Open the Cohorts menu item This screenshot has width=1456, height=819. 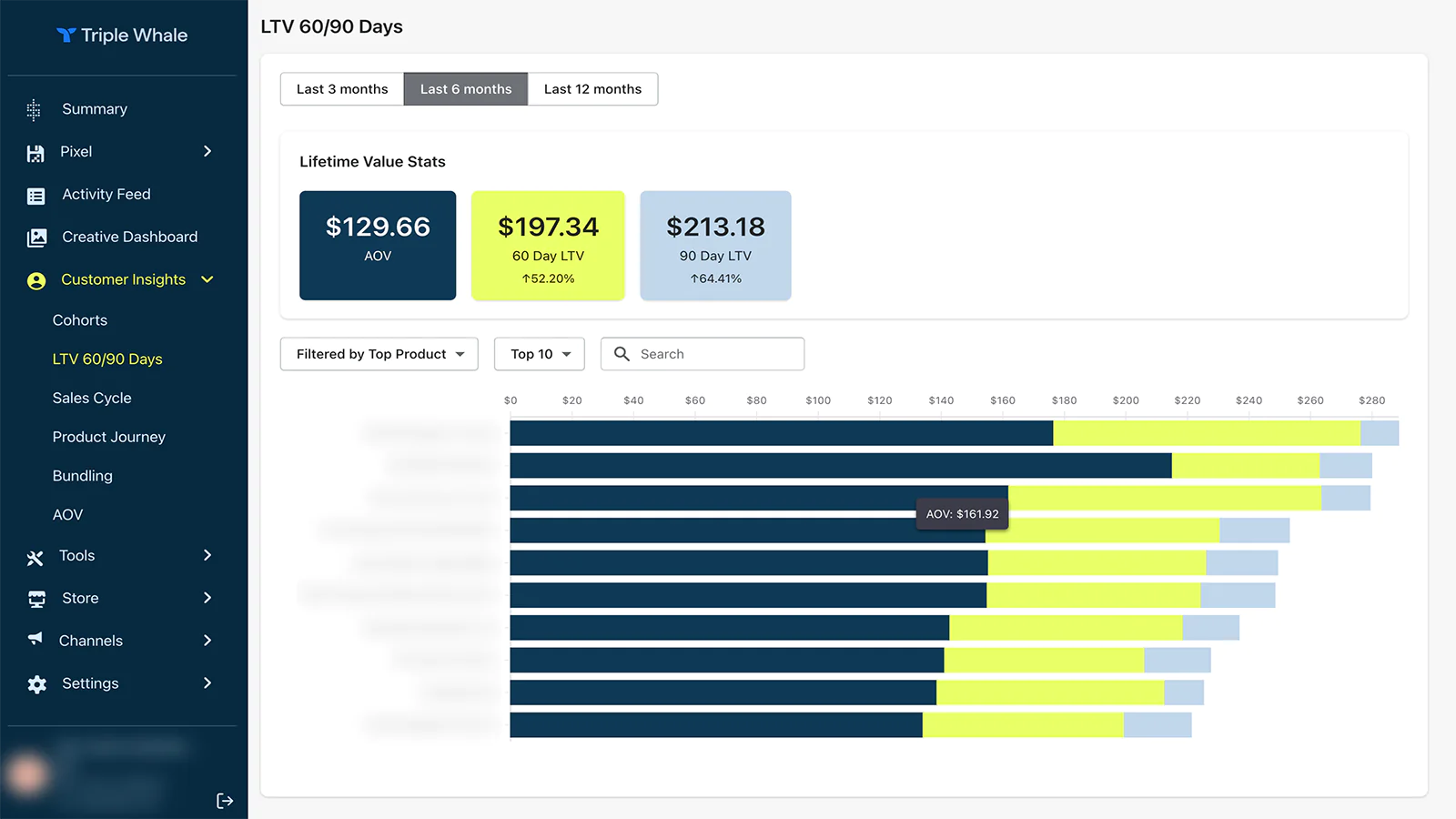click(80, 320)
